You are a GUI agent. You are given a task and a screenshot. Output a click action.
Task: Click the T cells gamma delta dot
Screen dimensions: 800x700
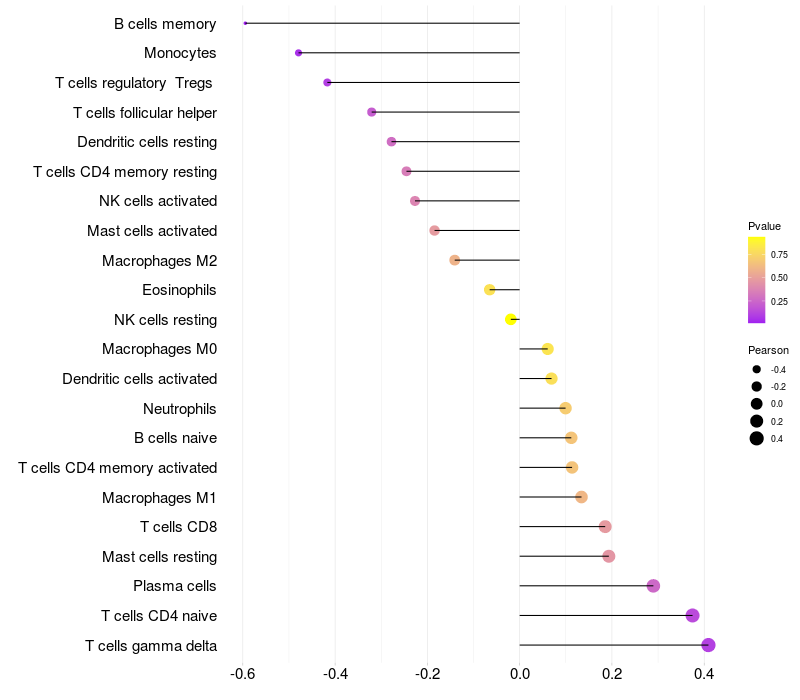708,645
